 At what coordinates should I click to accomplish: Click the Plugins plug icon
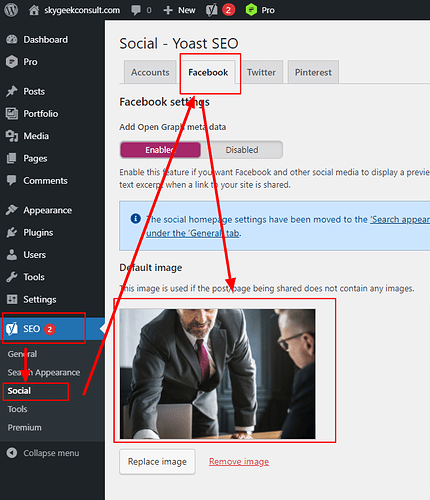click(x=12, y=232)
